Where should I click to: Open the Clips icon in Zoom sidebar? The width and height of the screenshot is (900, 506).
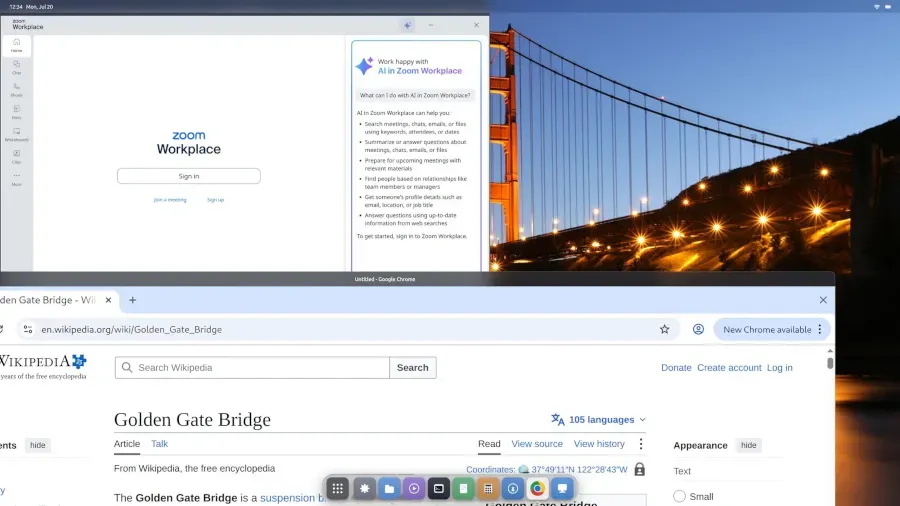point(16,157)
